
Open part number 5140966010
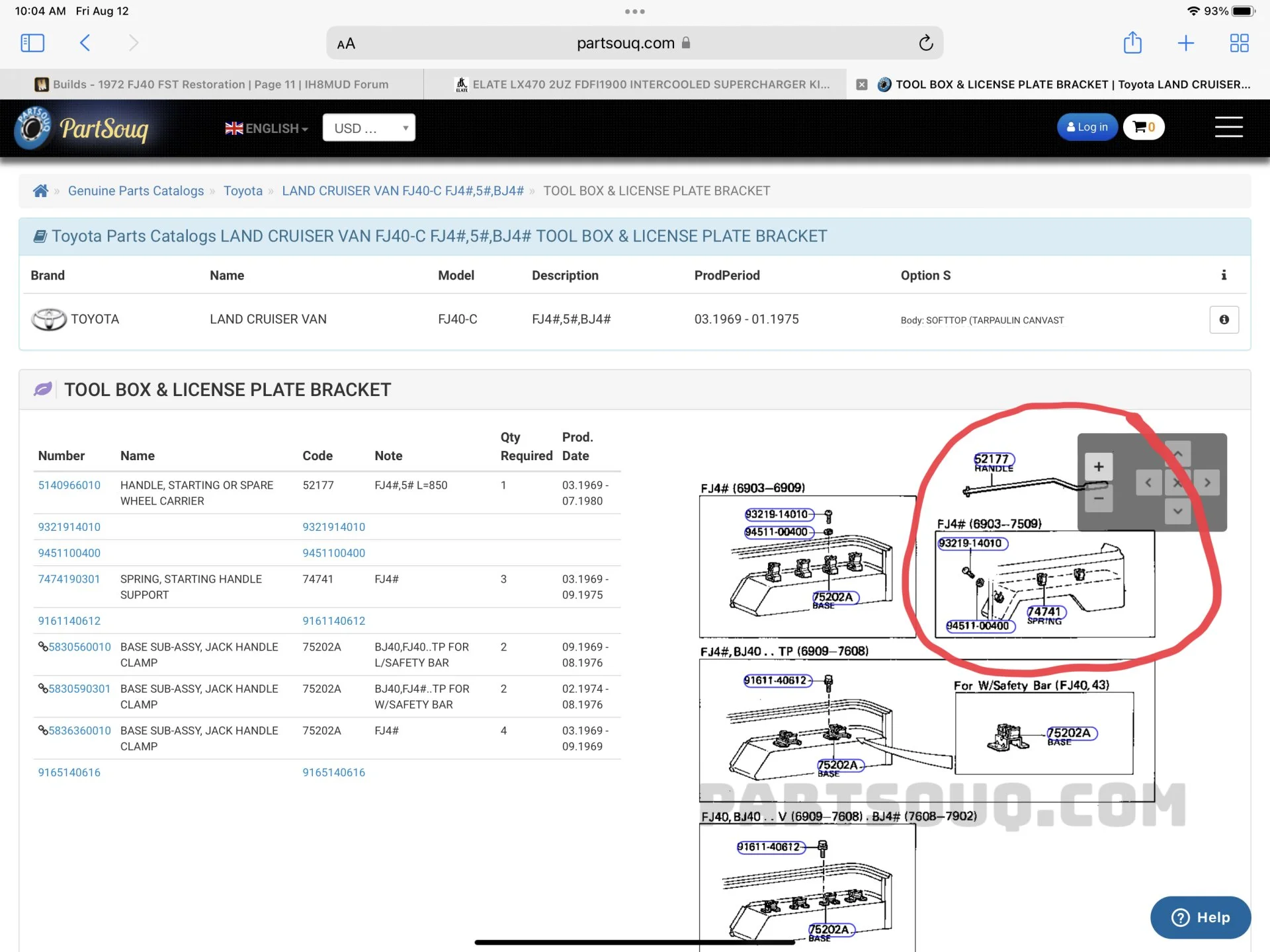(x=69, y=485)
